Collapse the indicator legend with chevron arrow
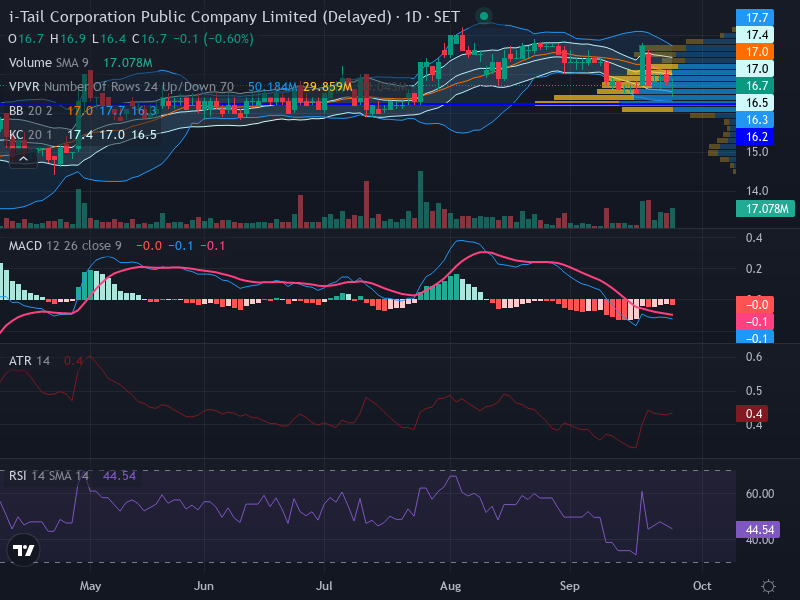The image size is (800, 600). point(23,159)
